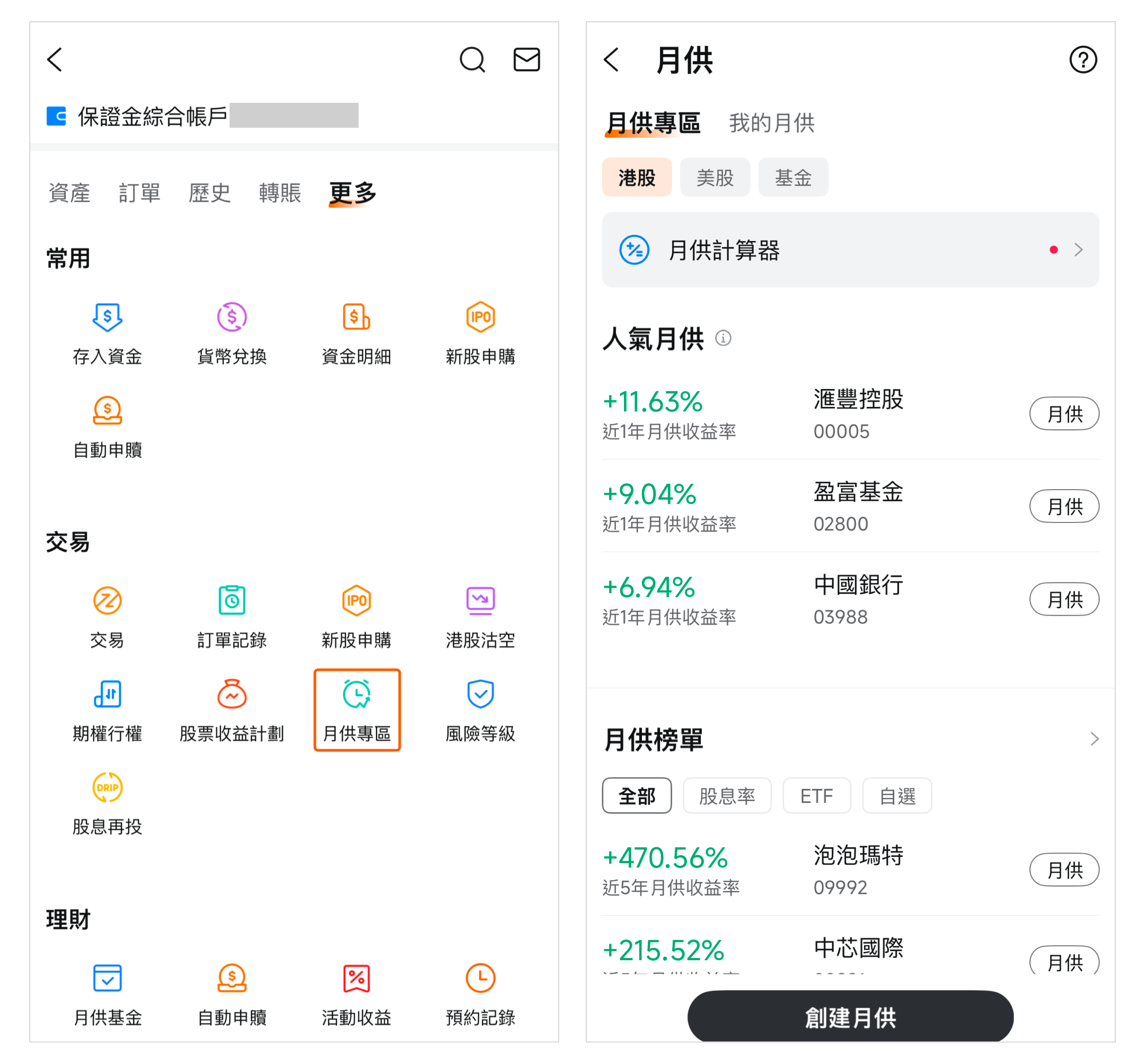Screen dimensions: 1145x1064
Task: Tap the 風險等級 shield icon
Action: (x=480, y=694)
